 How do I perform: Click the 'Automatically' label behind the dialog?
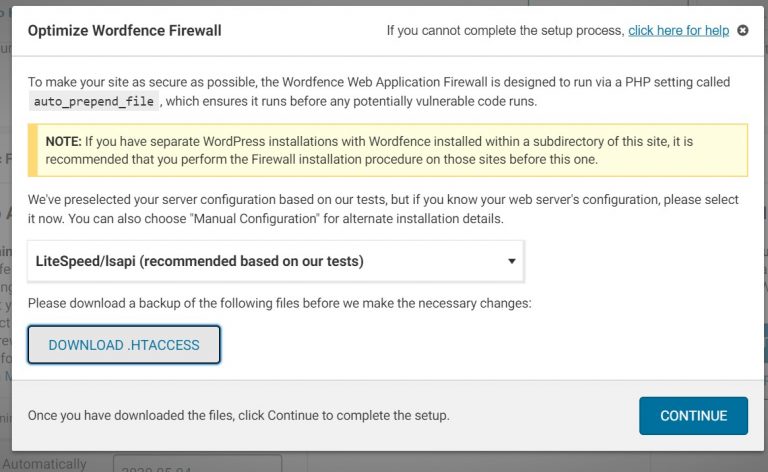[45, 464]
